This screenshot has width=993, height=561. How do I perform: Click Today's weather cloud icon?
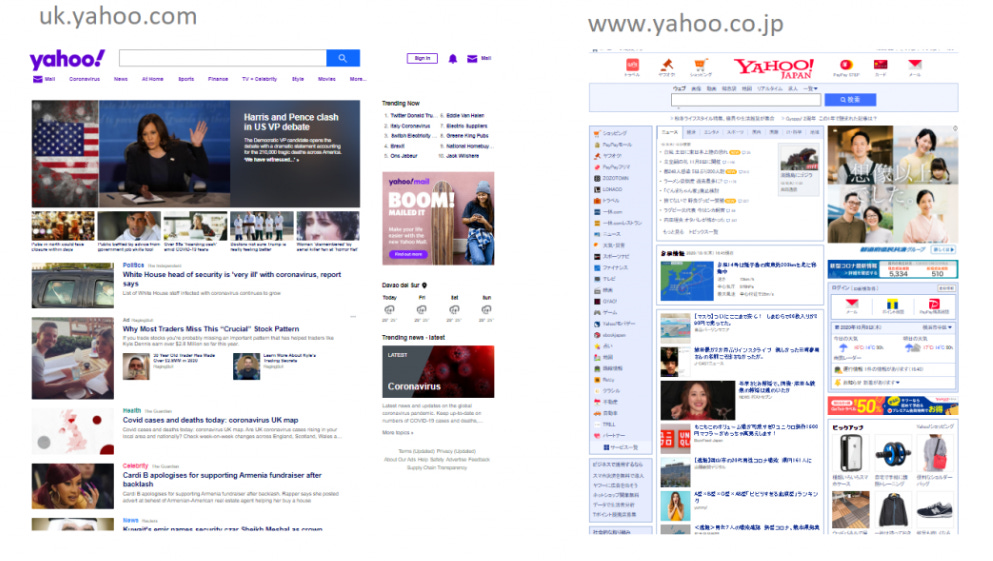389,310
